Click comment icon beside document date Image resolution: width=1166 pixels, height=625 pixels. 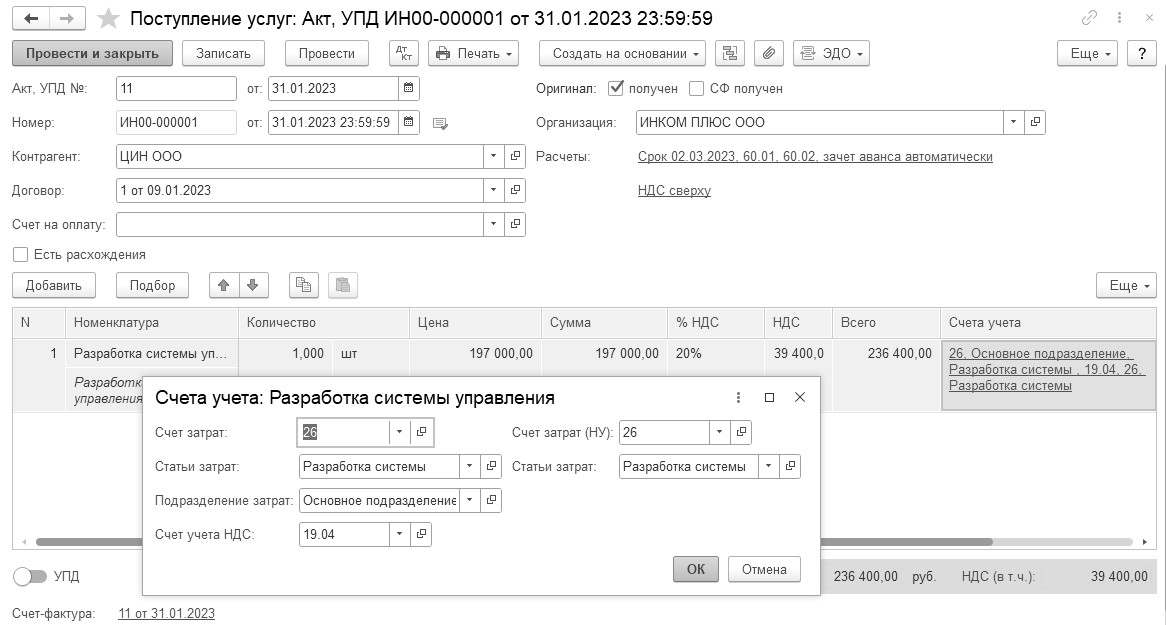pyautogui.click(x=440, y=124)
